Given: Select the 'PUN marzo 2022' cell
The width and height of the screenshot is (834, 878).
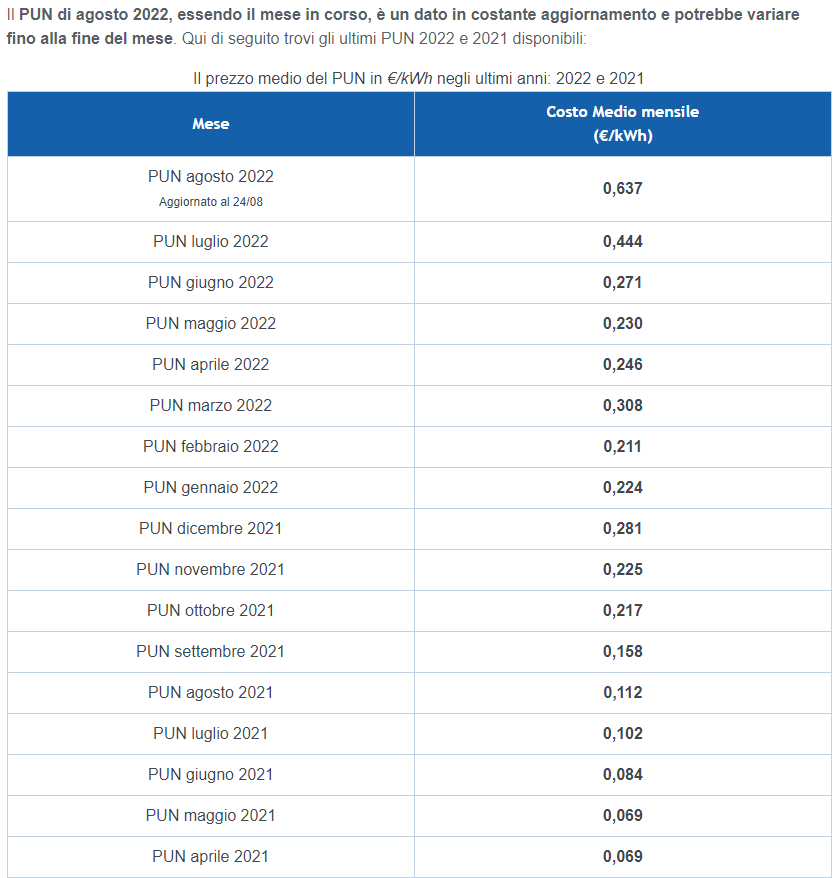Looking at the screenshot, I should (211, 405).
